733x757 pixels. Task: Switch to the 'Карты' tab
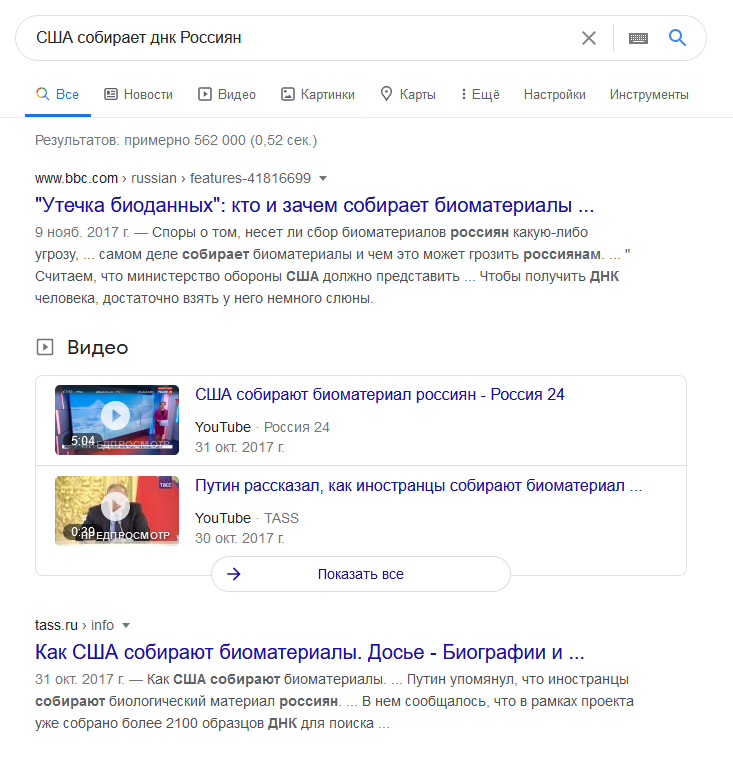(x=408, y=94)
